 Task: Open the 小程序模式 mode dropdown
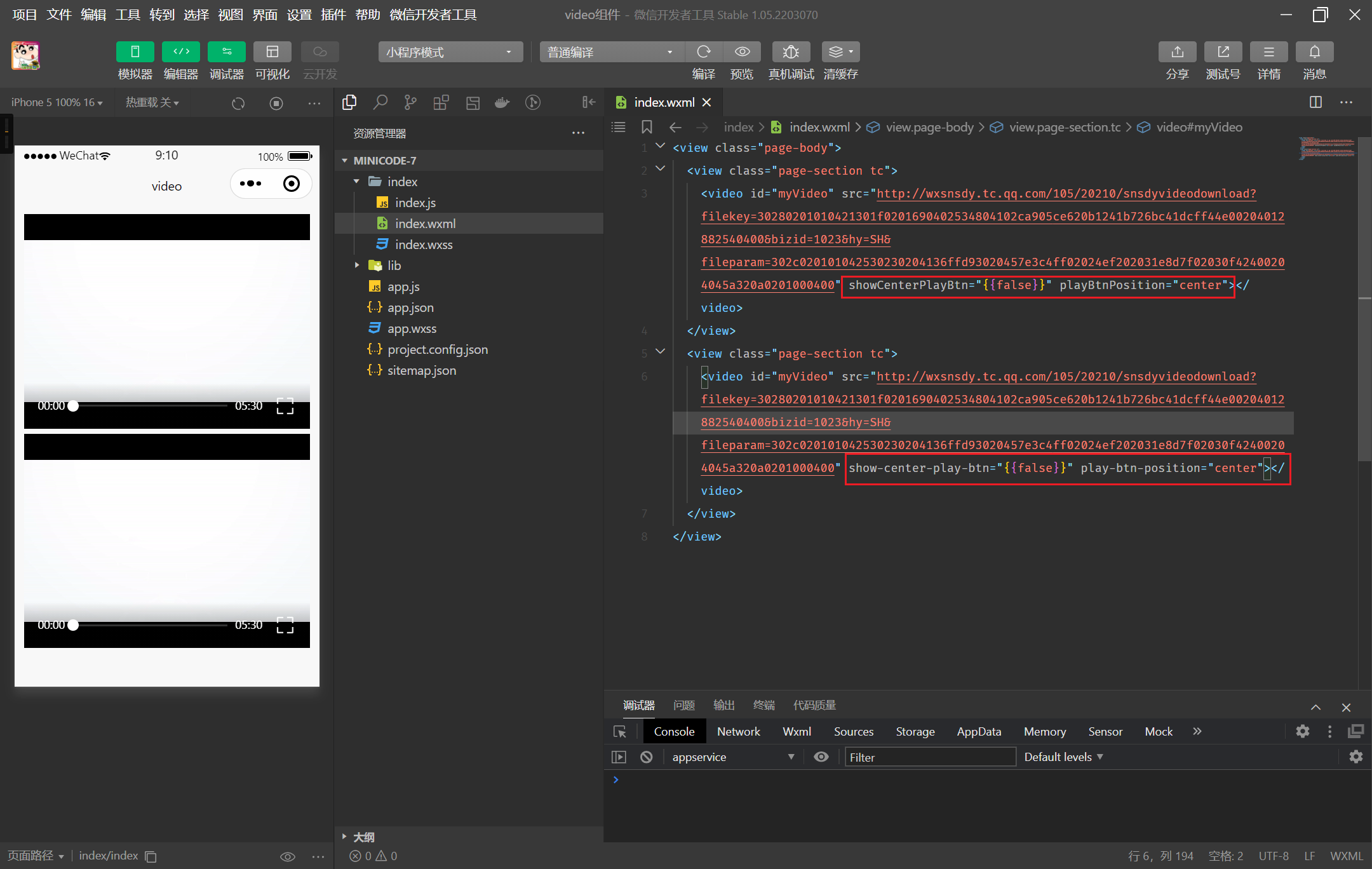pyautogui.click(x=450, y=52)
